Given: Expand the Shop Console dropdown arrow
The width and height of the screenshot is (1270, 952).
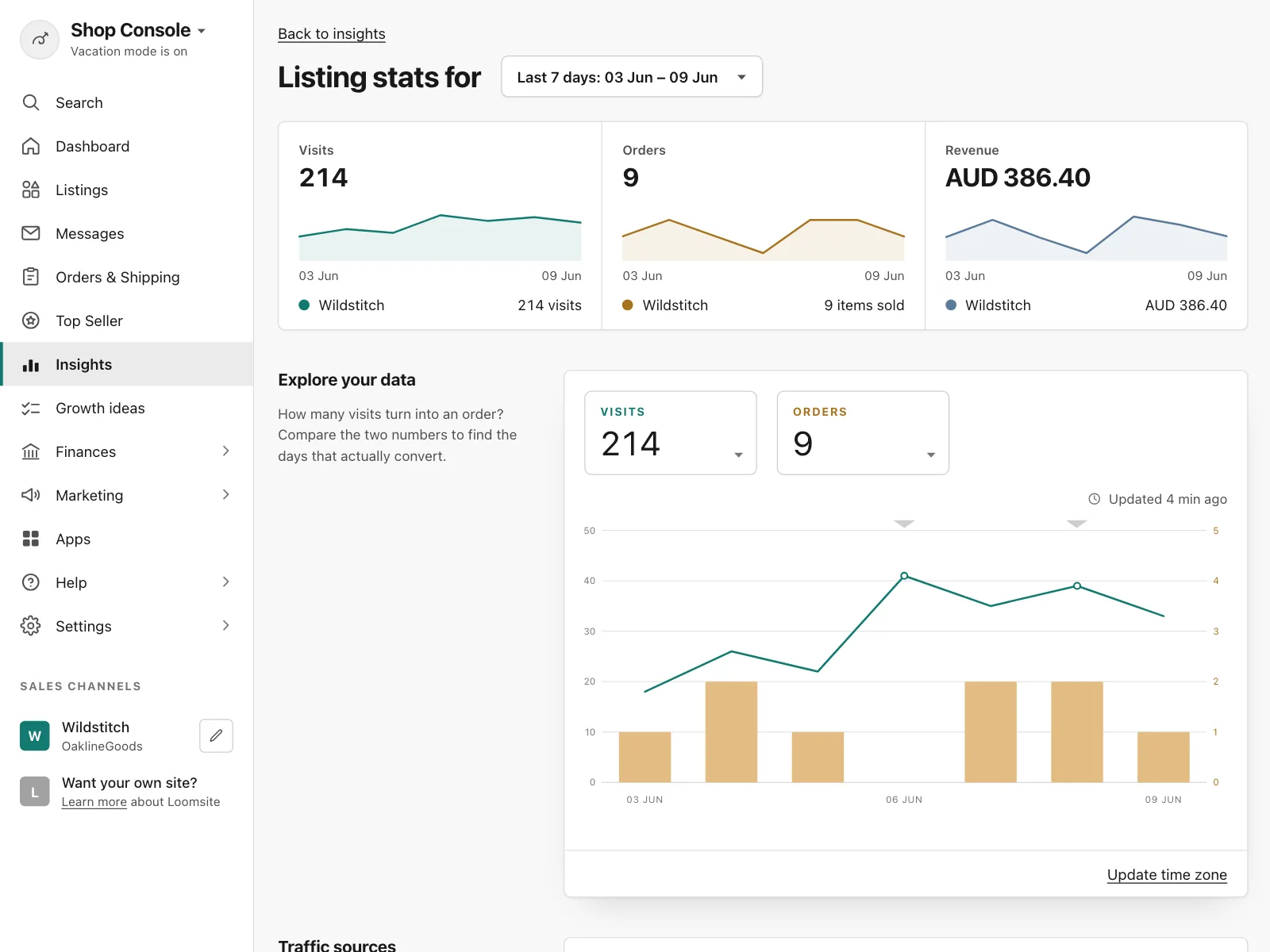Looking at the screenshot, I should coord(202,31).
